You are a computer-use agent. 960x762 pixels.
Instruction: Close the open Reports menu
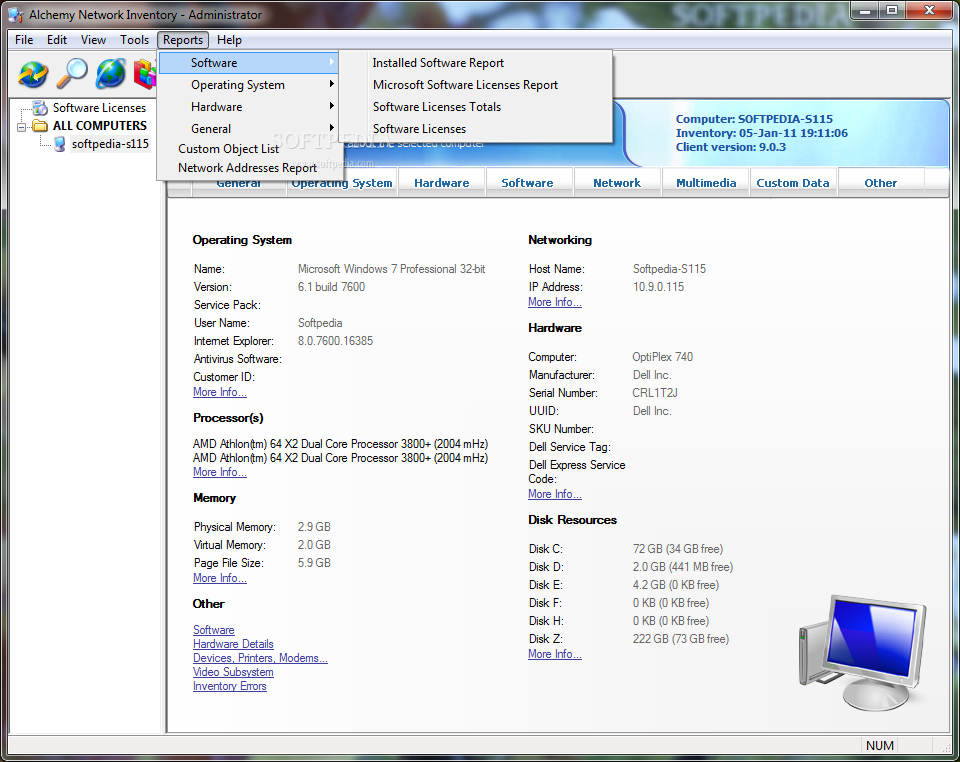[182, 40]
